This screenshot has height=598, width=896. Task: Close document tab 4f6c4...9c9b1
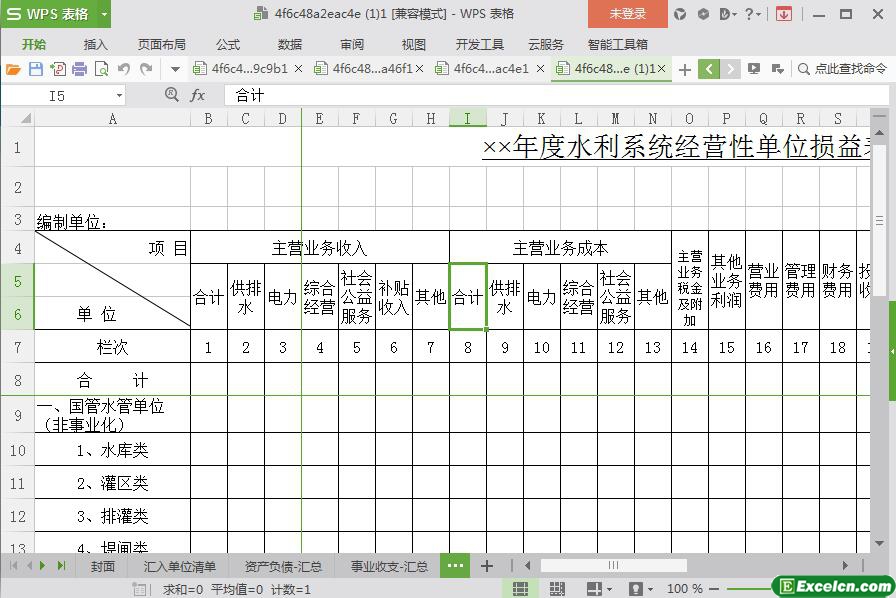[x=298, y=69]
